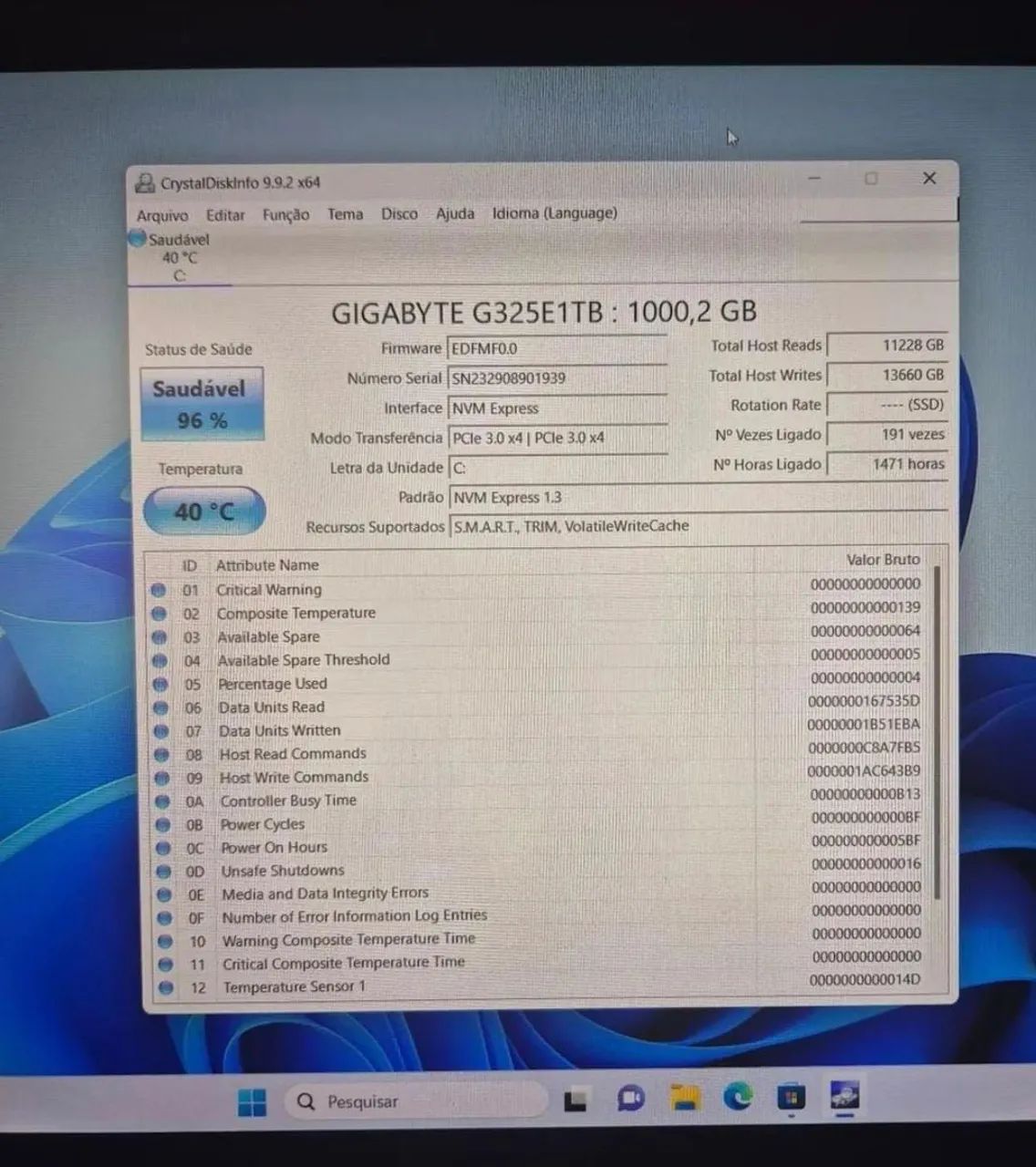Click the ID column header
The image size is (1036, 1167).
[190, 566]
